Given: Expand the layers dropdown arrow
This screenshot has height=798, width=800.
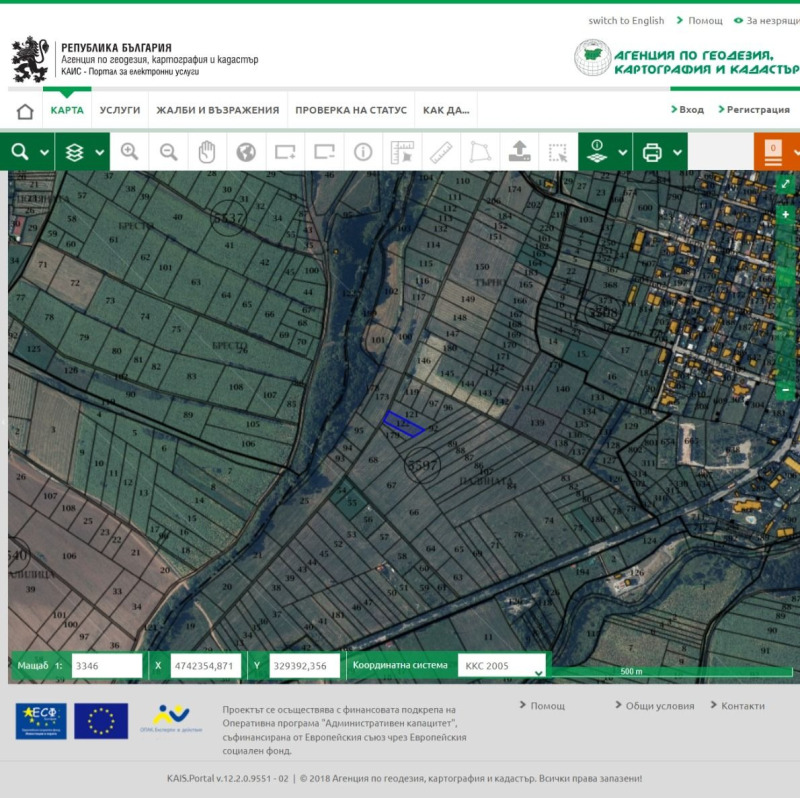Looking at the screenshot, I should (100, 153).
